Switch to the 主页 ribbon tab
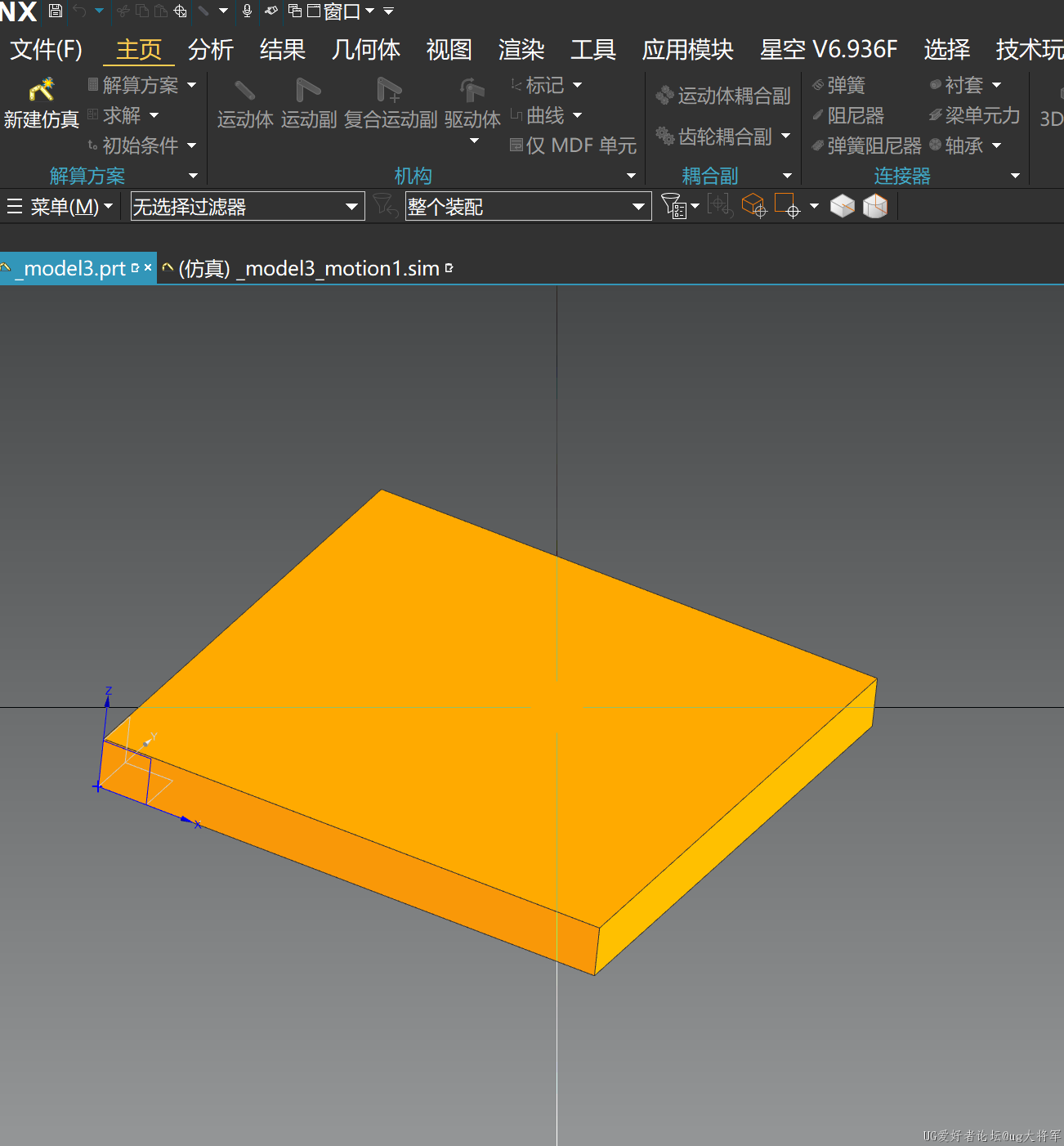The height and width of the screenshot is (1146, 1064). (139, 50)
